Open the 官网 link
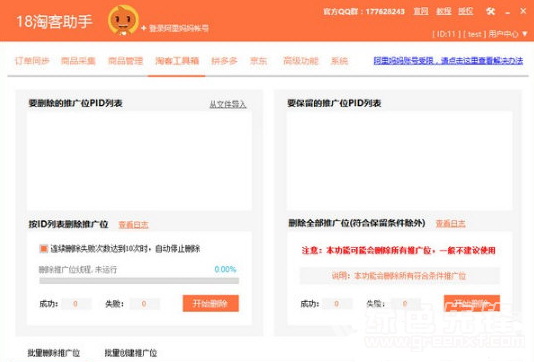The height and width of the screenshot is (362, 534). point(421,11)
